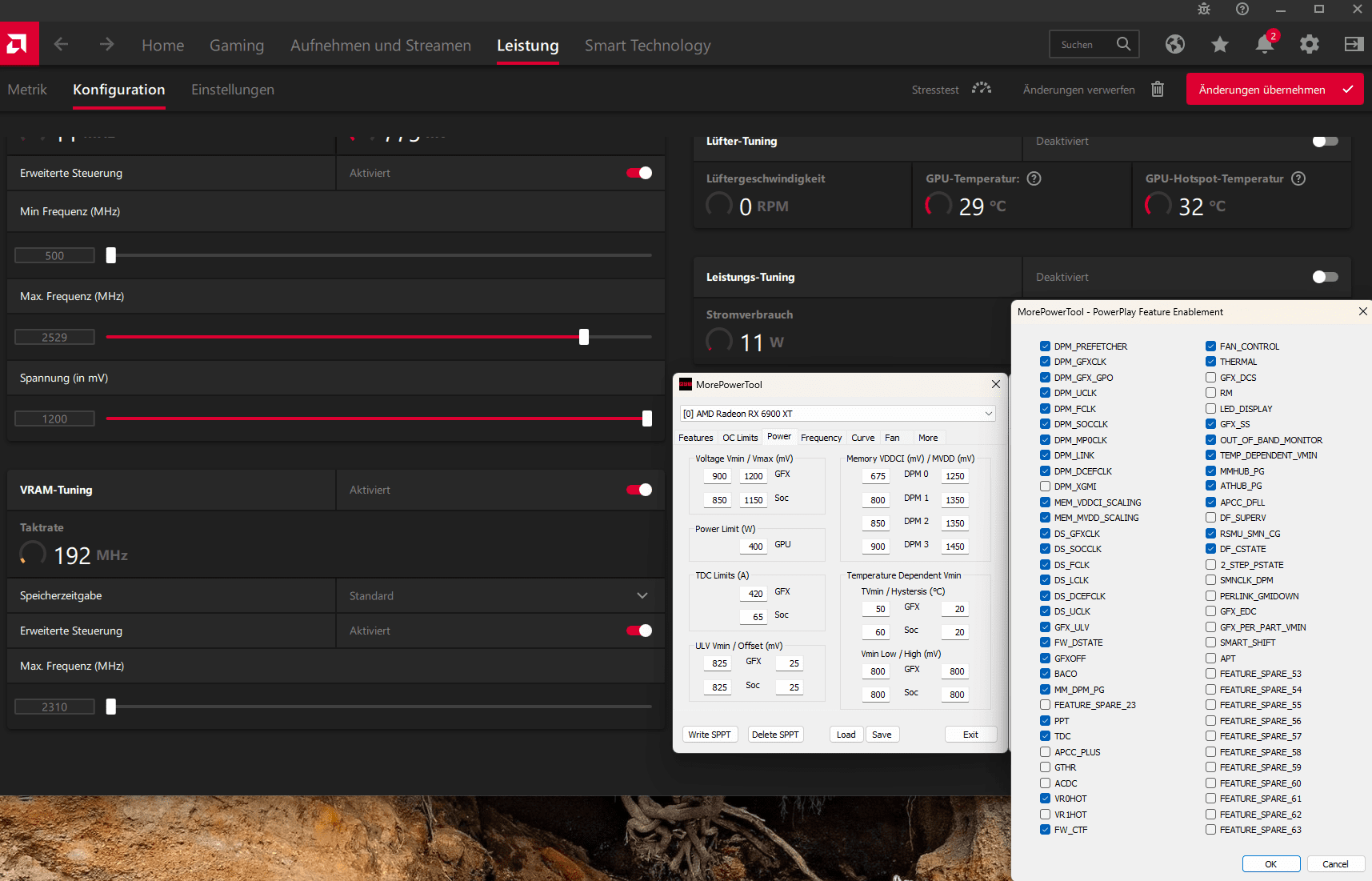Toggle VRAM Erweiterte Steuerung switch
Image resolution: width=1372 pixels, height=881 pixels.
pyautogui.click(x=639, y=631)
